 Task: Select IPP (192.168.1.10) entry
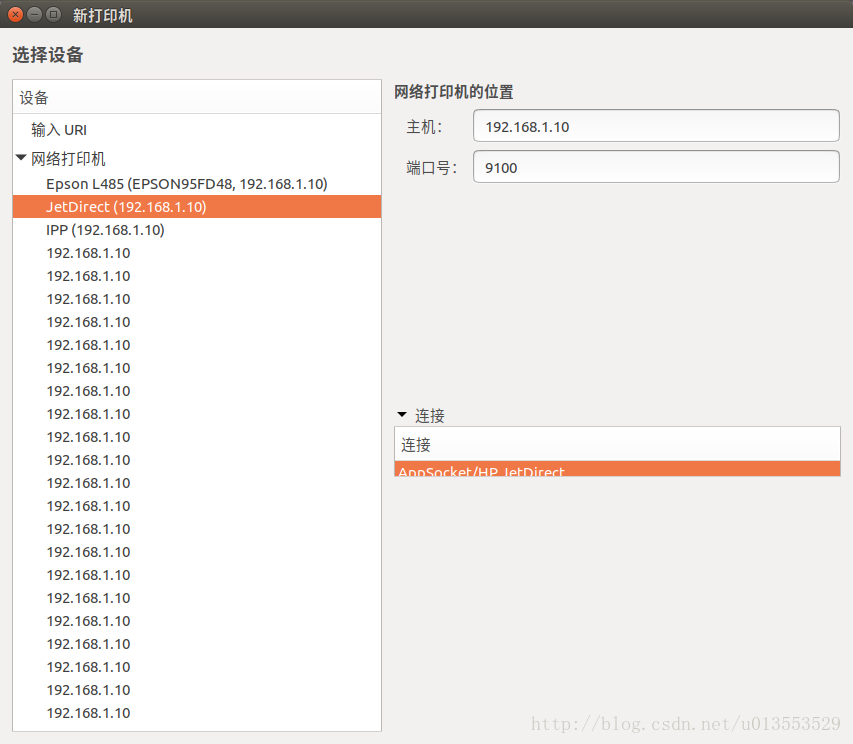[105, 230]
